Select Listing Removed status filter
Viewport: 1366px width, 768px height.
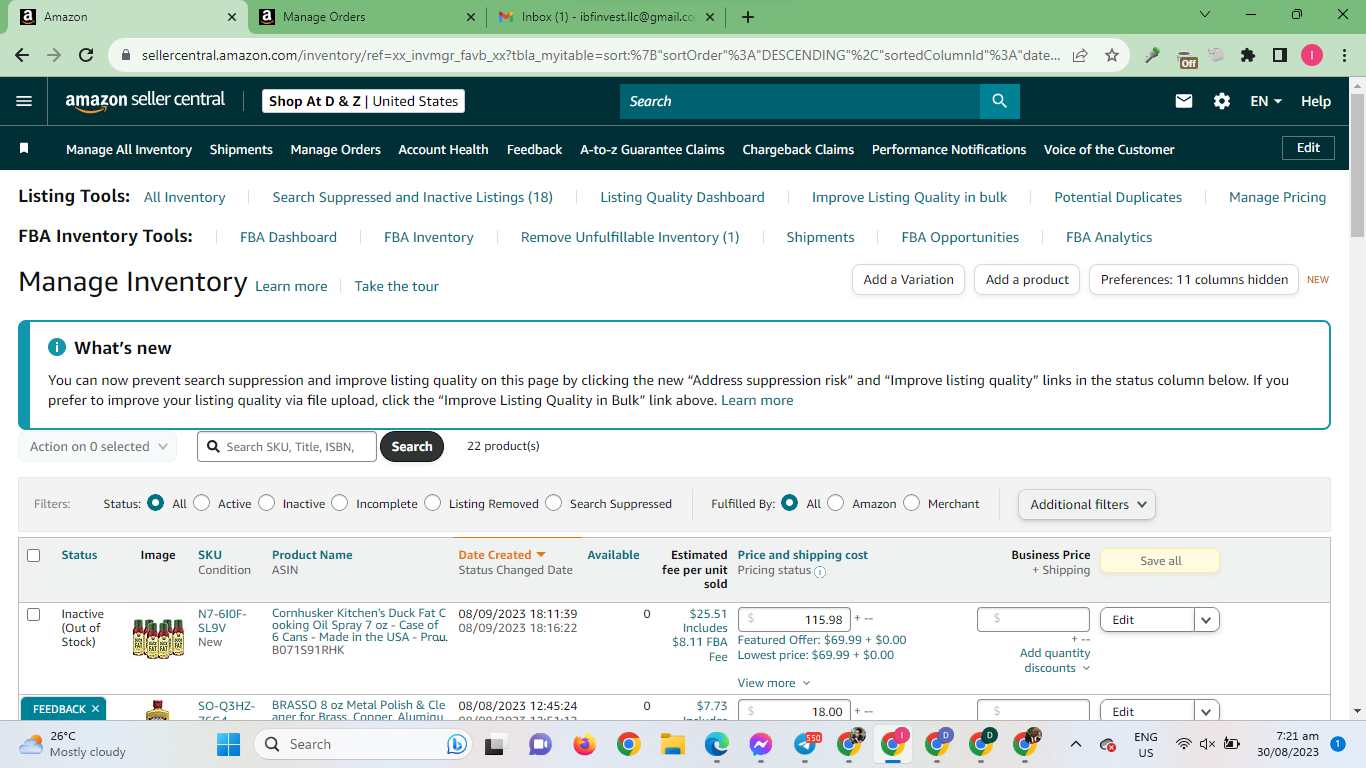pyautogui.click(x=432, y=503)
